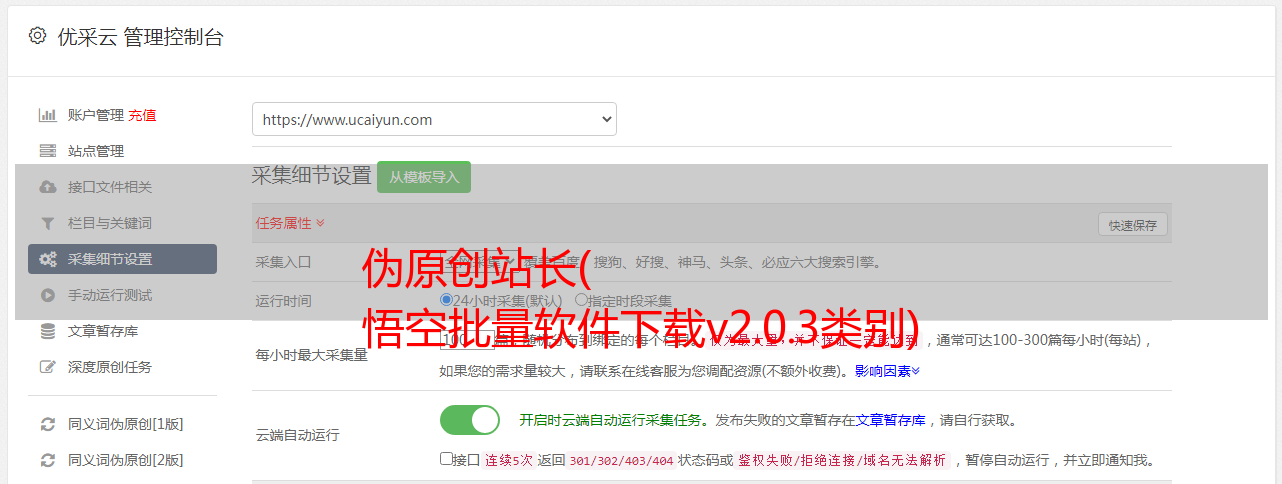Enable the 接口 pause-on-failure checkbox
Screen dimensions: 1282x484
click(446, 459)
